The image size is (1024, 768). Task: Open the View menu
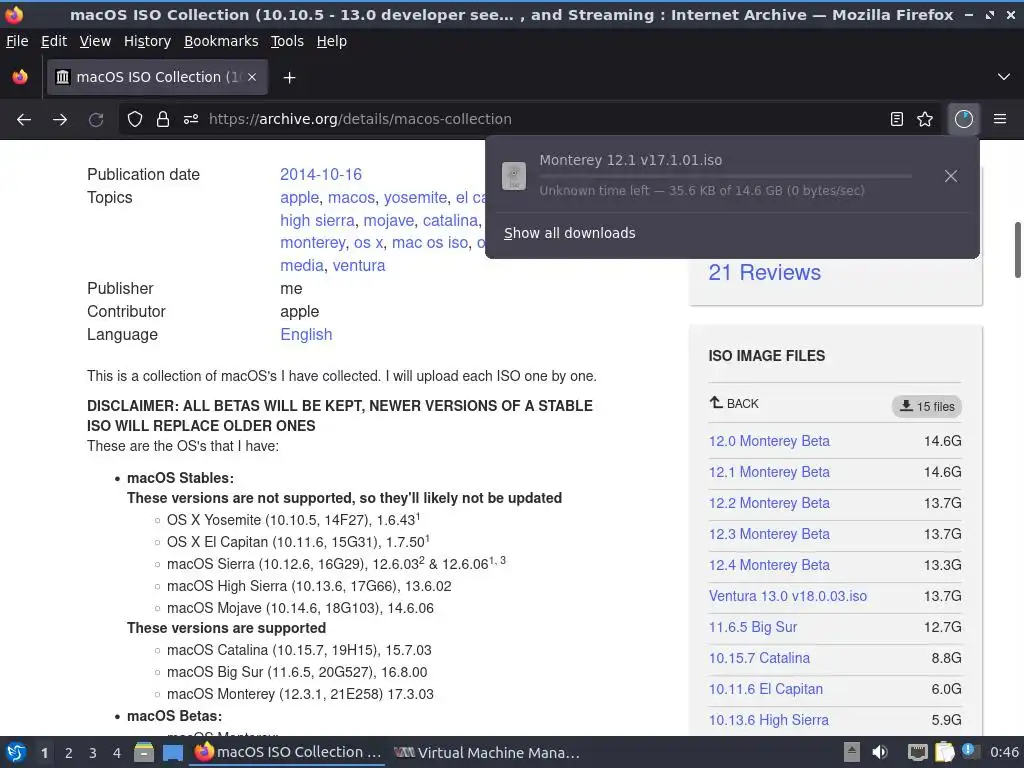(x=95, y=41)
